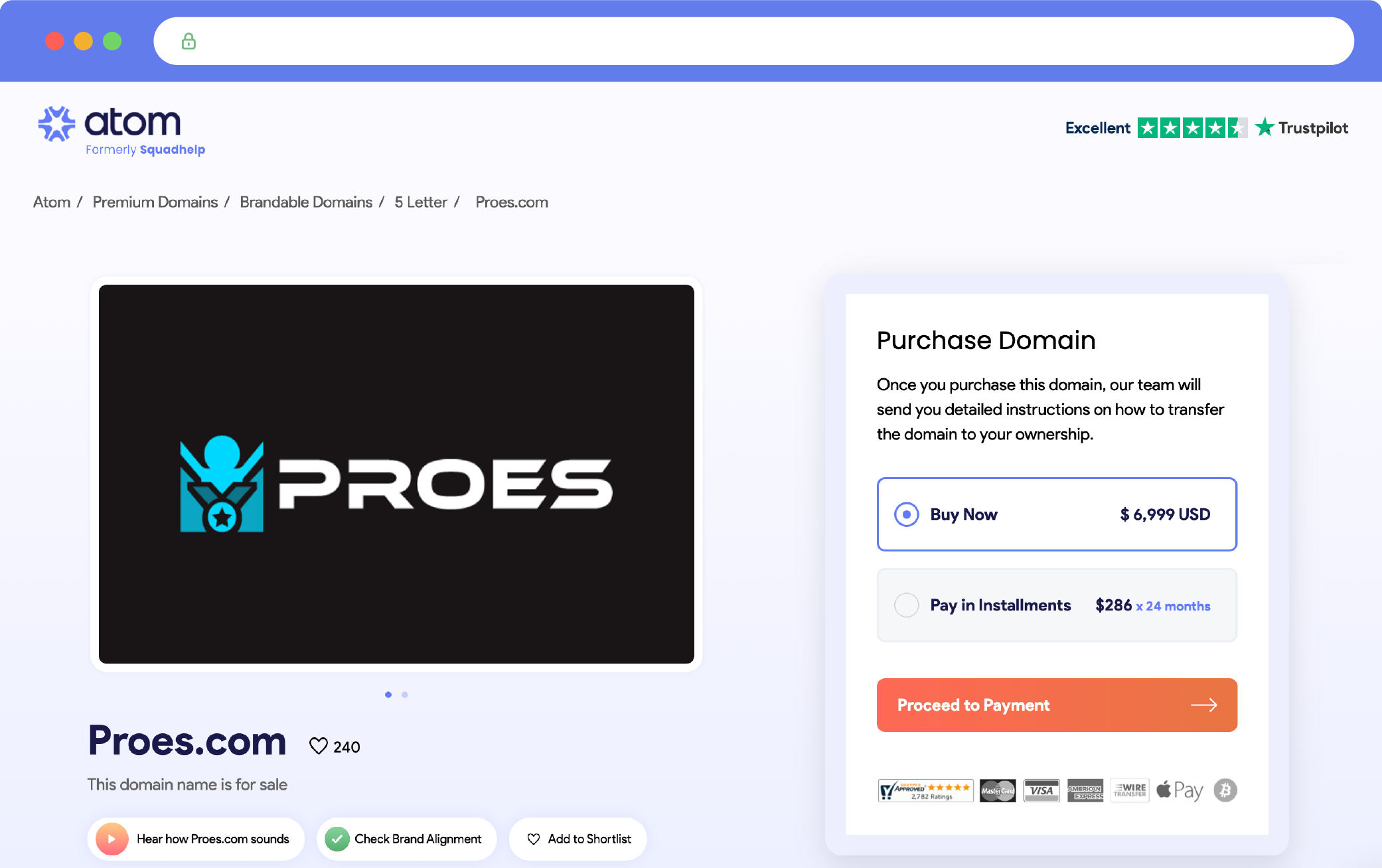Select the Visa payment icon
Image resolution: width=1382 pixels, height=868 pixels.
(x=1041, y=790)
